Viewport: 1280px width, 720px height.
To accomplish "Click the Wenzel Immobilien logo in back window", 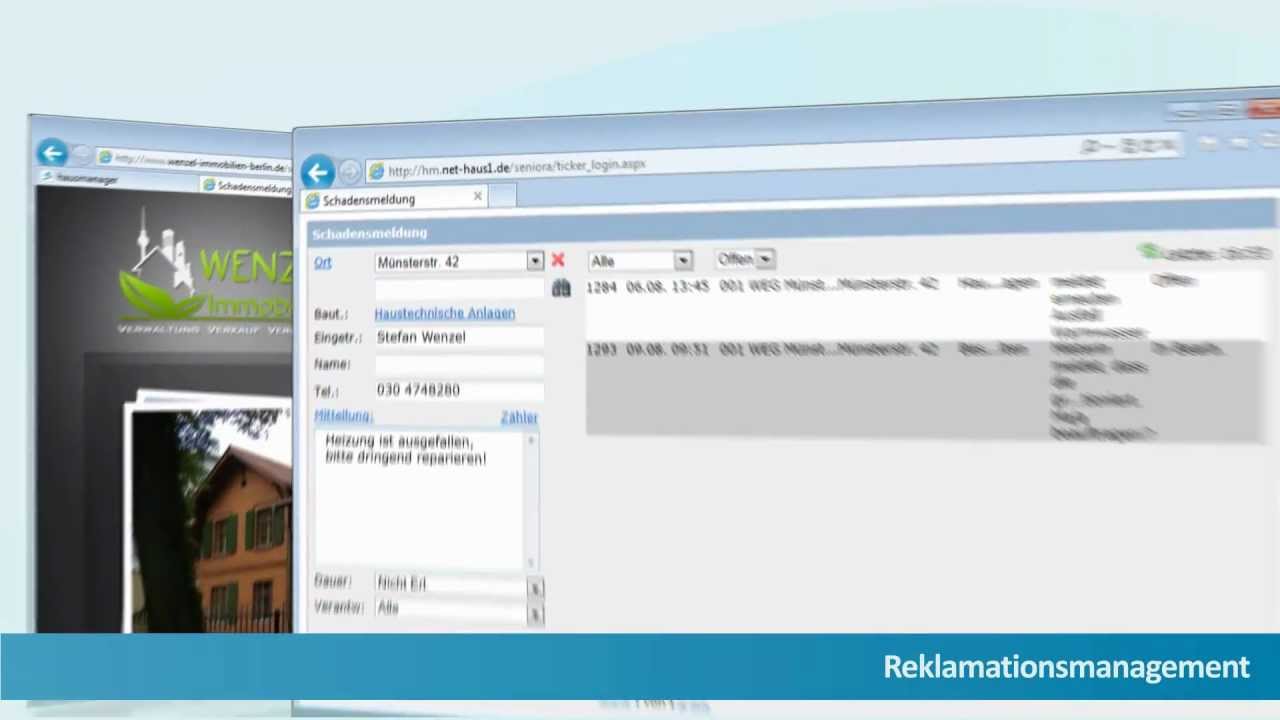I will click(205, 273).
